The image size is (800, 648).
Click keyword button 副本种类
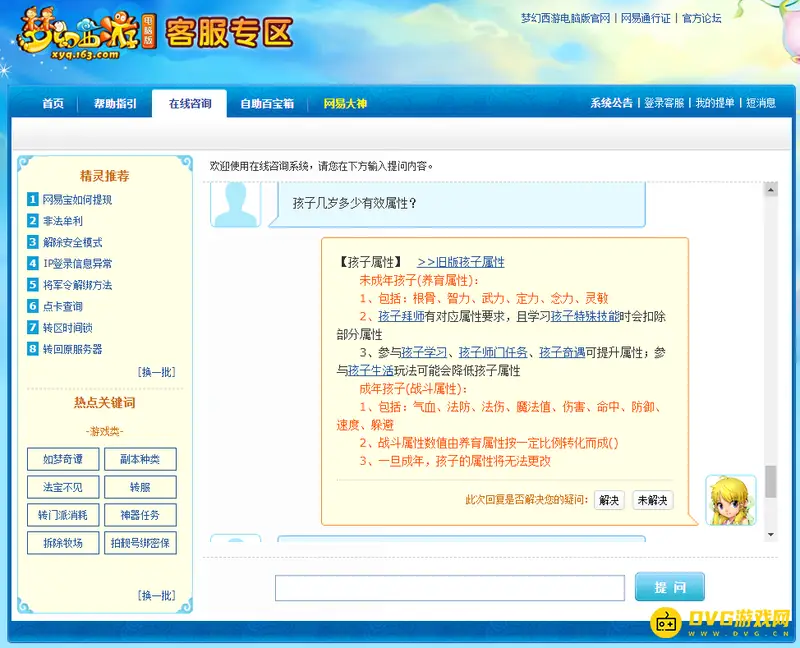140,459
